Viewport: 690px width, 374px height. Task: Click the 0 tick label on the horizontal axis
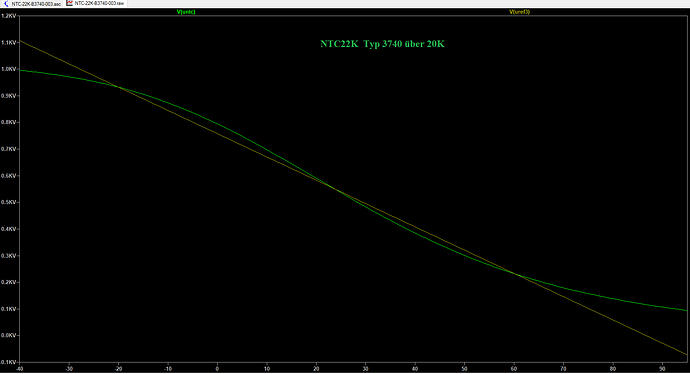pos(217,369)
